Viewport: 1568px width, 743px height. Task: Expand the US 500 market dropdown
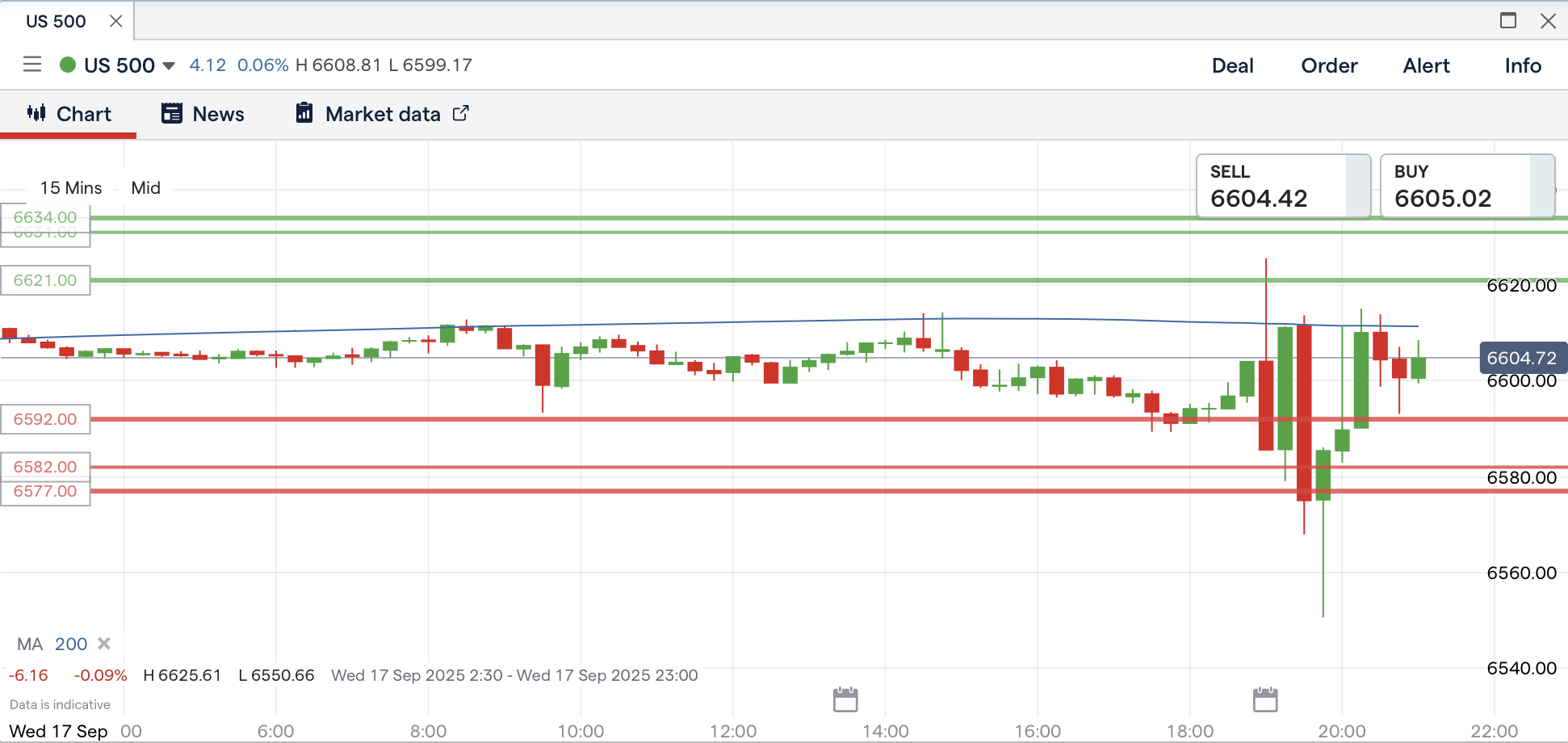click(x=169, y=65)
